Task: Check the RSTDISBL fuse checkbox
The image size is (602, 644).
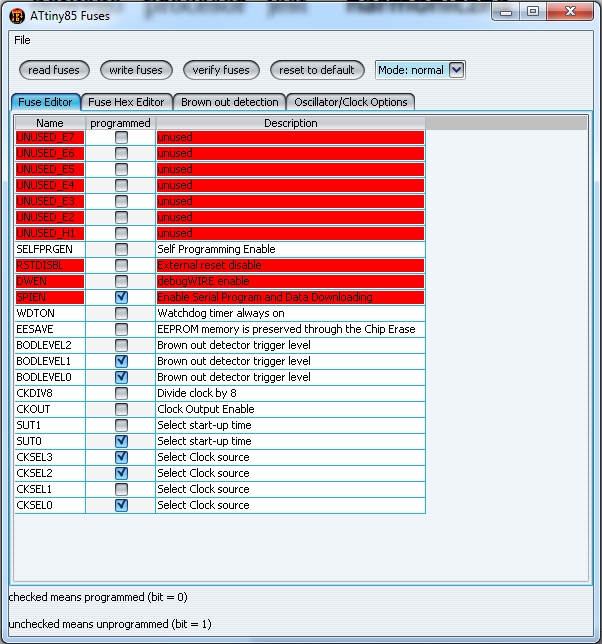Action: pos(121,265)
